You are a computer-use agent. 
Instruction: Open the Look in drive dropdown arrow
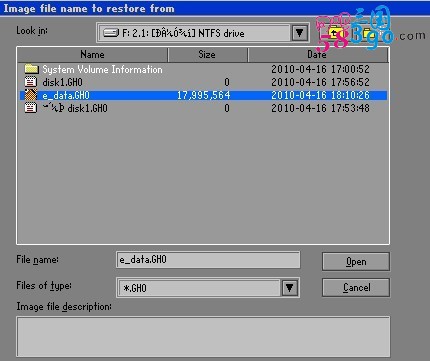(x=299, y=33)
